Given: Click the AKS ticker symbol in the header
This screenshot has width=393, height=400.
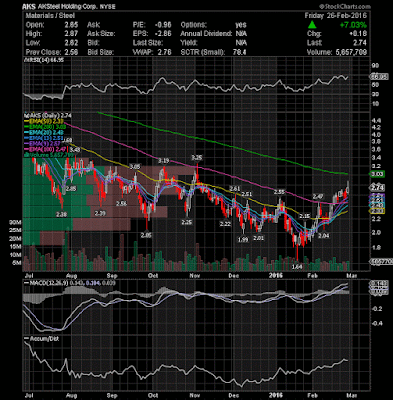Looking at the screenshot, I should click(28, 7).
